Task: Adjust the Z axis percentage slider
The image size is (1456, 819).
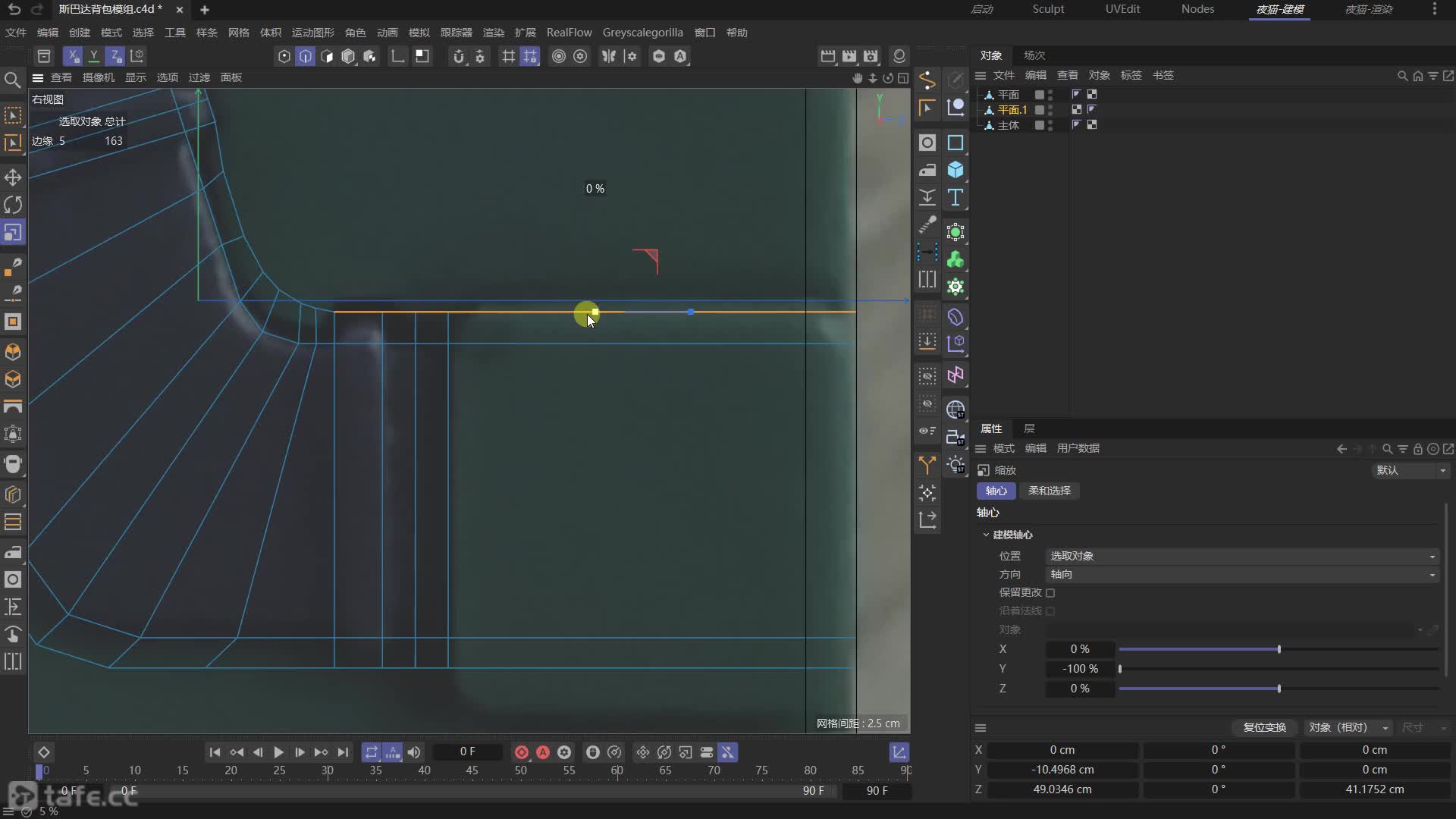Action: (x=1279, y=689)
